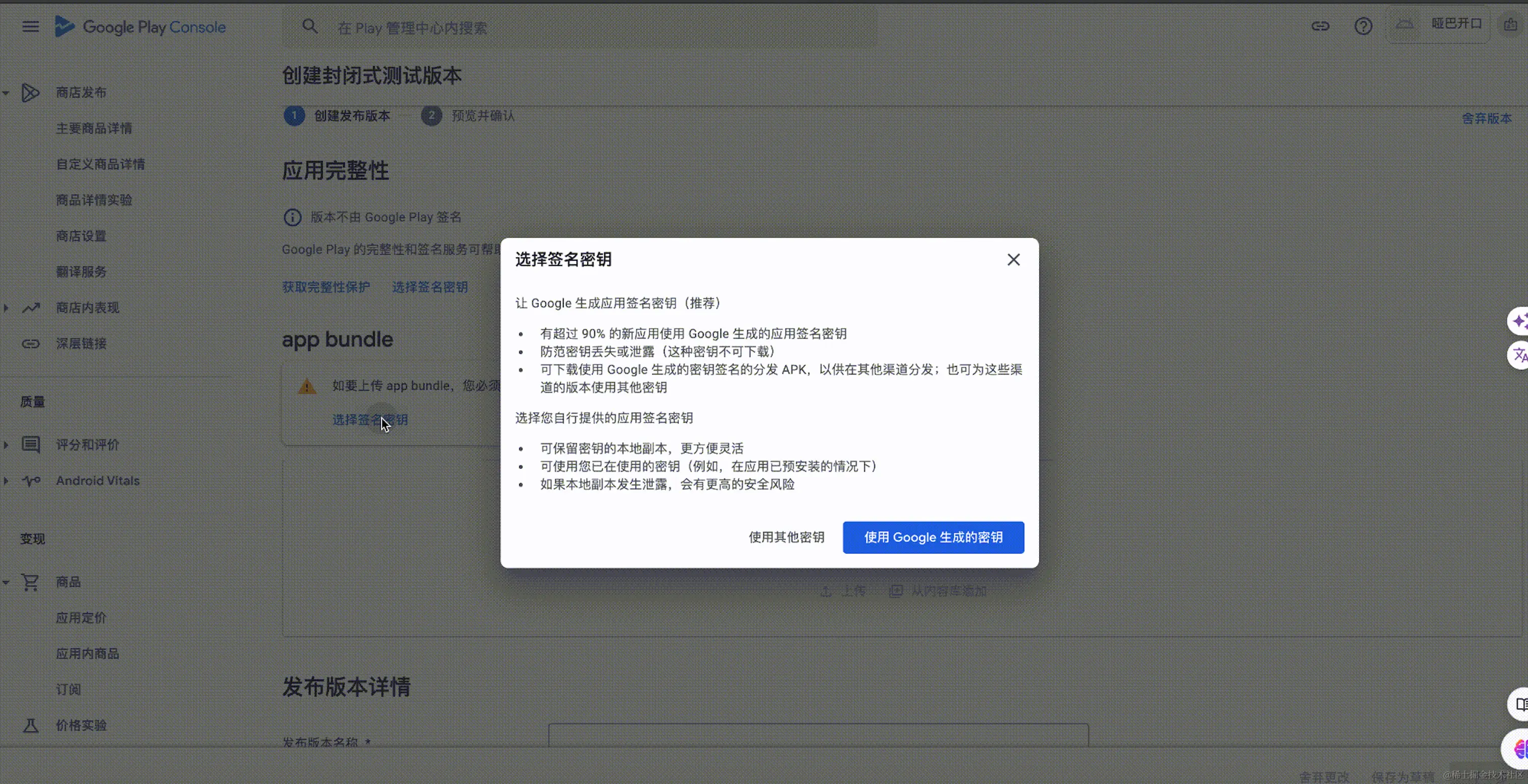The image size is (1528, 784).
Task: Open 应用内商品 in sidebar
Action: click(x=87, y=654)
